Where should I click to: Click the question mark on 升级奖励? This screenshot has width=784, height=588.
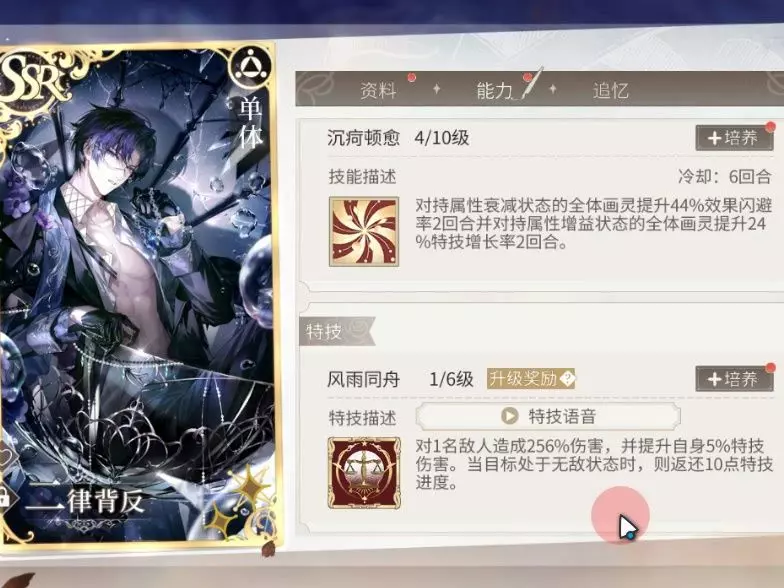(567, 379)
